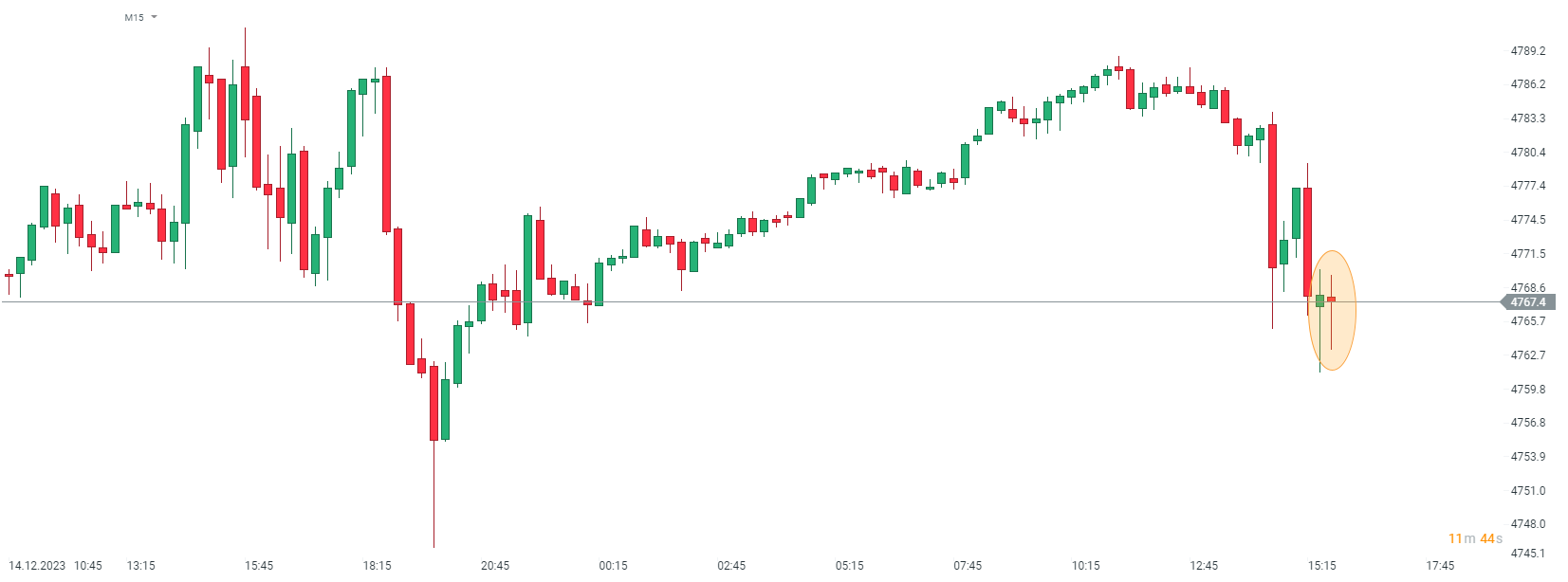Click the 15:45 time axis label

pos(259,566)
